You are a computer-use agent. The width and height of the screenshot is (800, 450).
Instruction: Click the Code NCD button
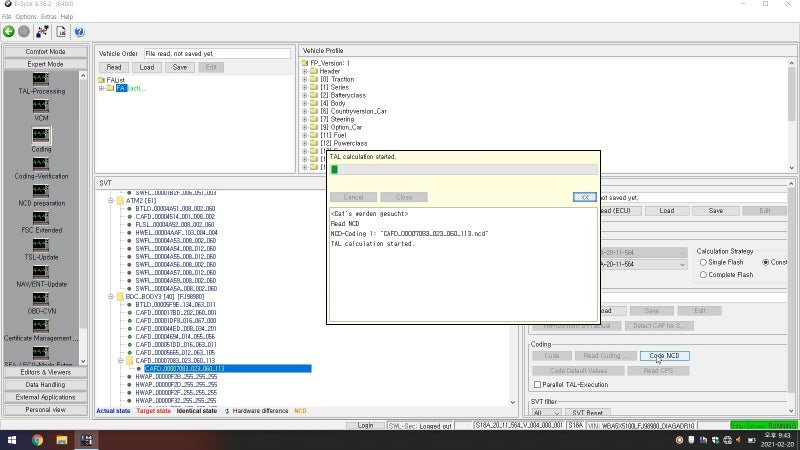pyautogui.click(x=664, y=356)
